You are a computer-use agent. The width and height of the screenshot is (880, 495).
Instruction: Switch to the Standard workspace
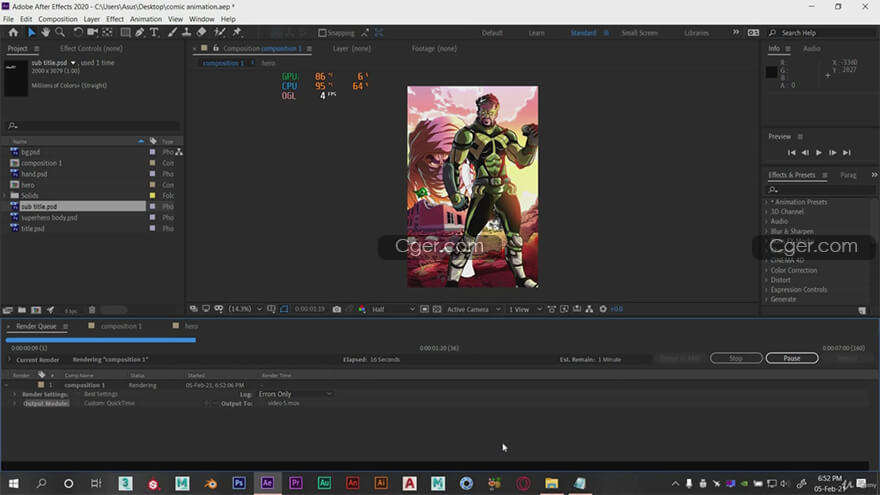583,33
